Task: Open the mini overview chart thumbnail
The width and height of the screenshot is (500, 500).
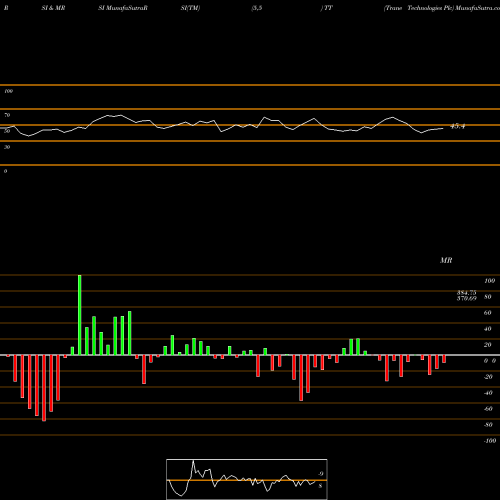Action: click(247, 479)
